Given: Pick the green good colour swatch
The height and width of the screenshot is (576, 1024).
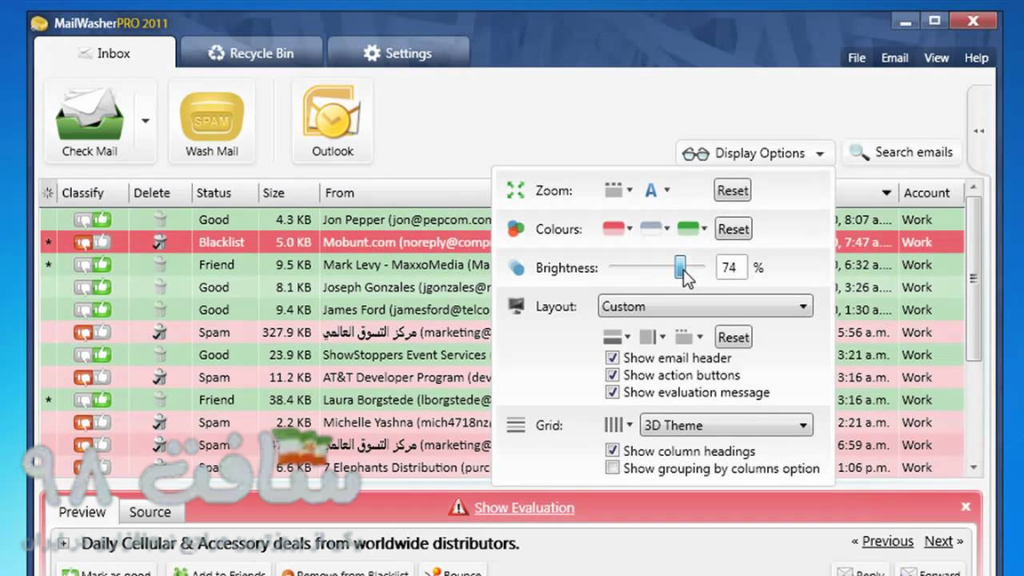Looking at the screenshot, I should (x=692, y=229).
